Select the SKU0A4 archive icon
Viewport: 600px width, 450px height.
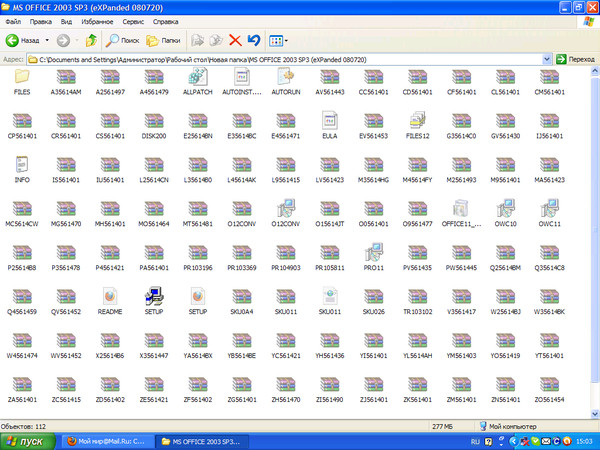(x=241, y=297)
